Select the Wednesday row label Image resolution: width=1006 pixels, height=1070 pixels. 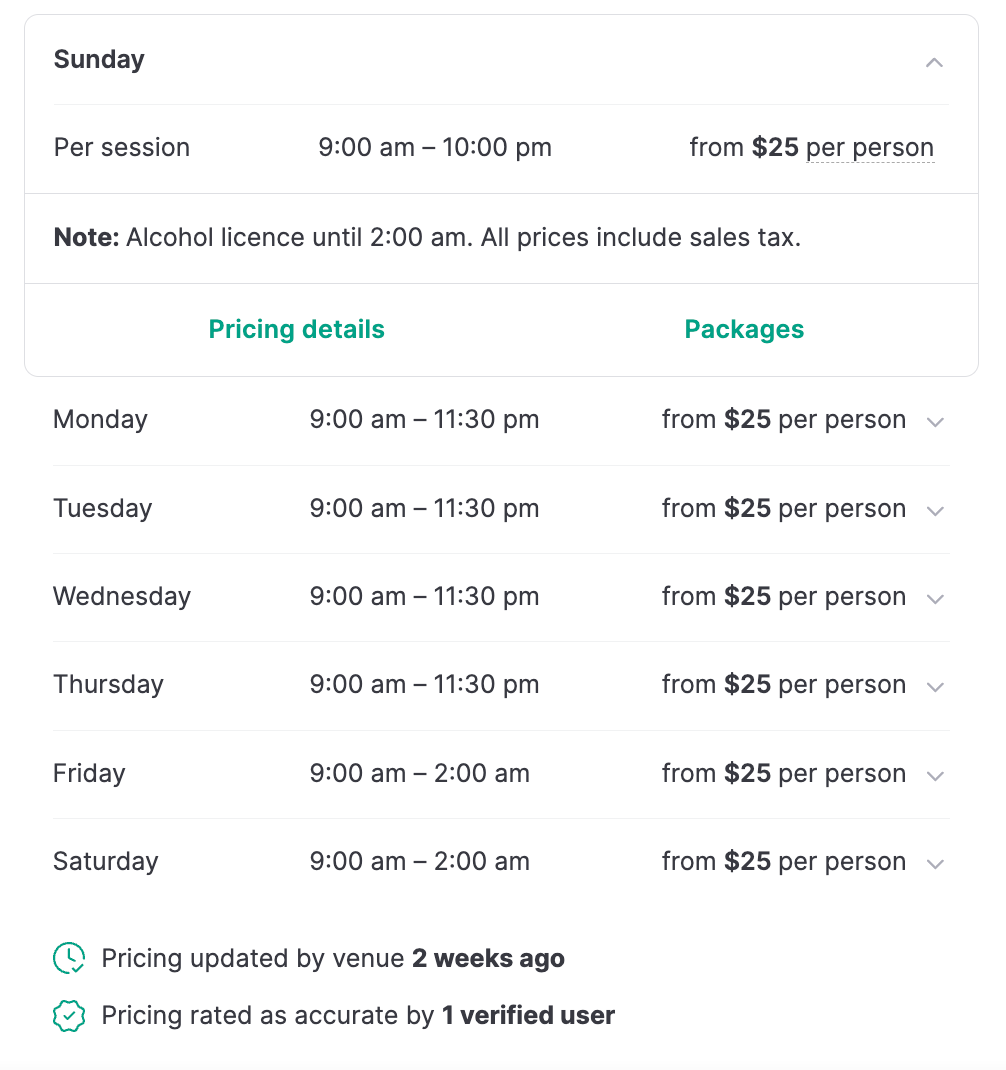[122, 597]
